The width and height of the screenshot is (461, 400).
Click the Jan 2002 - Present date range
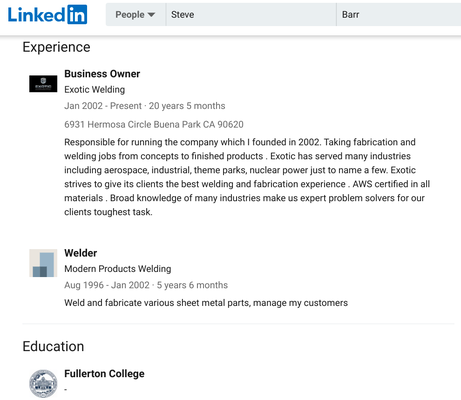pos(103,106)
